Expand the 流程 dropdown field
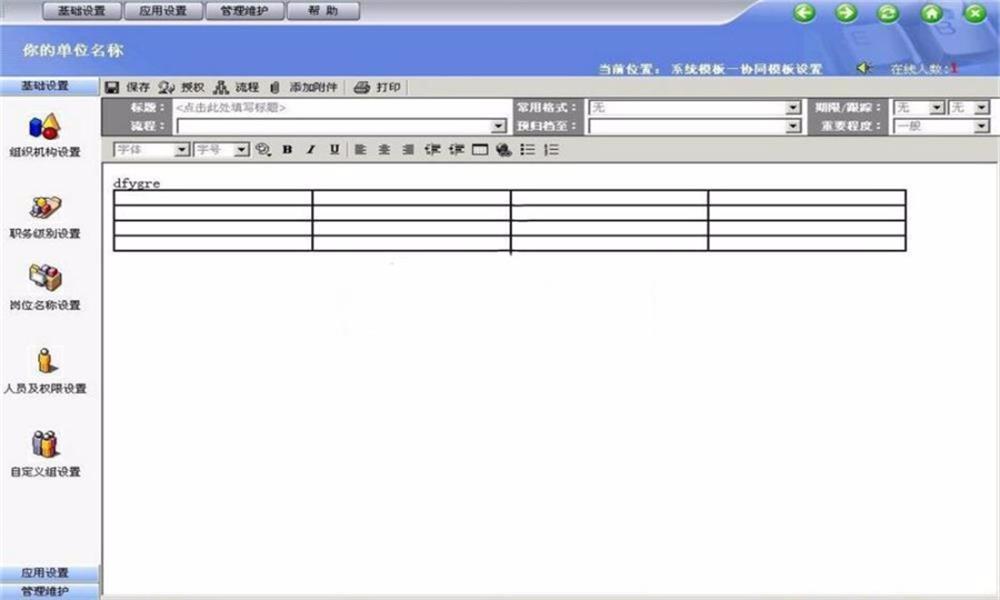This screenshot has width=1000, height=600. [499, 126]
